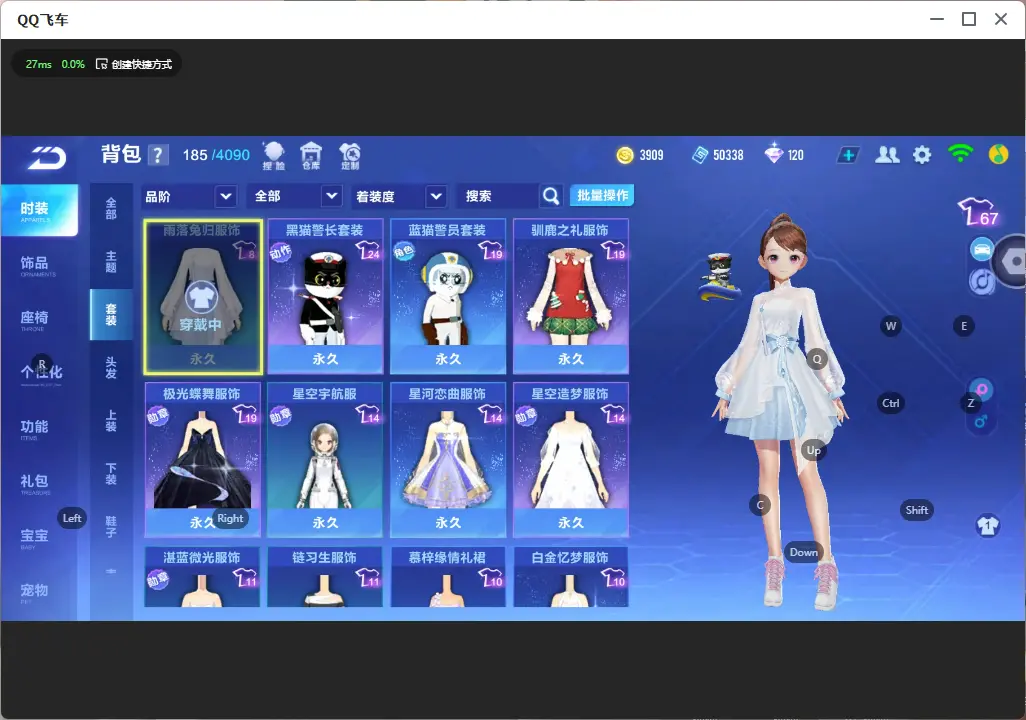
Task: Select the 宠物 category tab
Action: point(35,591)
